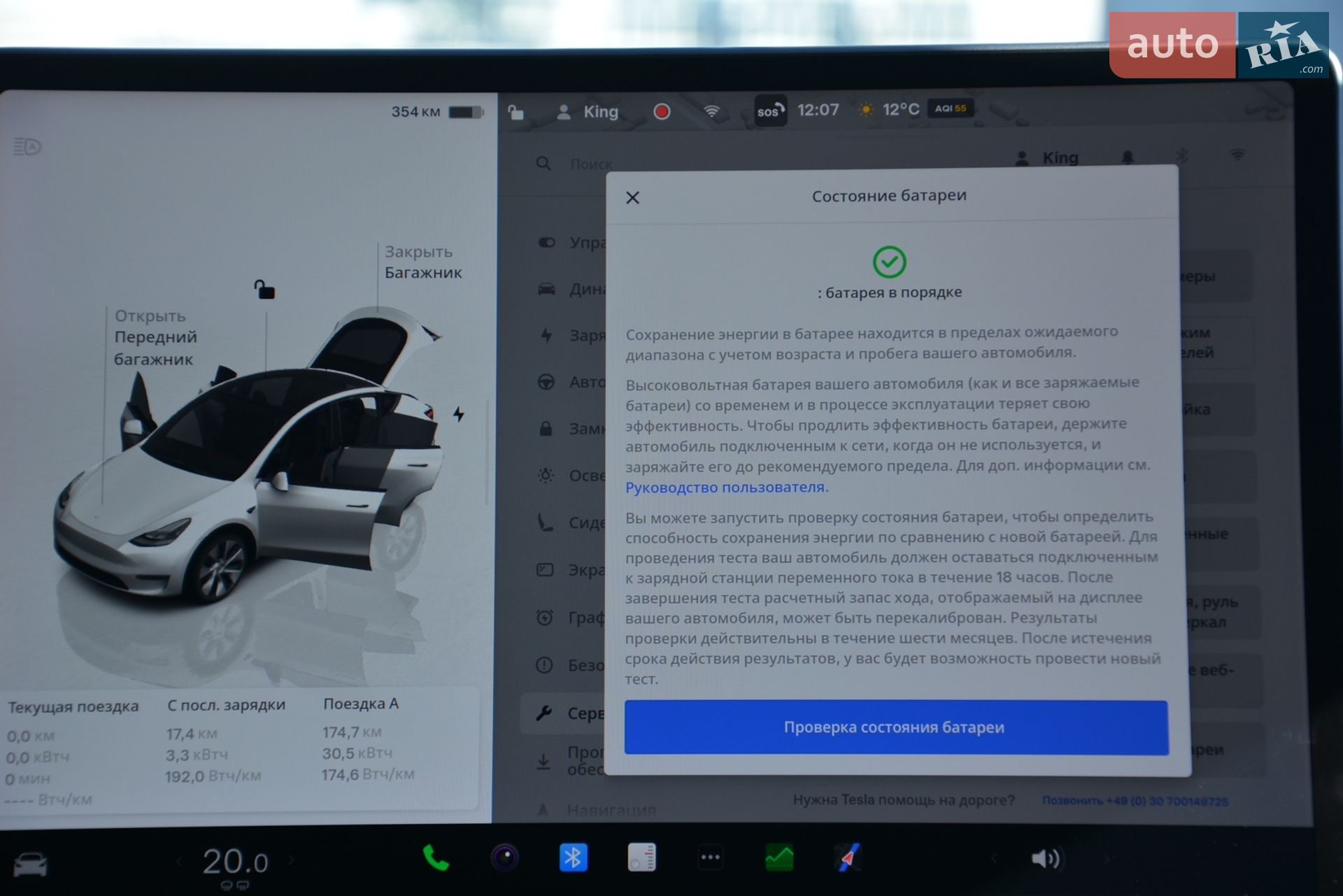
Task: Increase cabin temperature with right arrow
Action: click(x=291, y=861)
